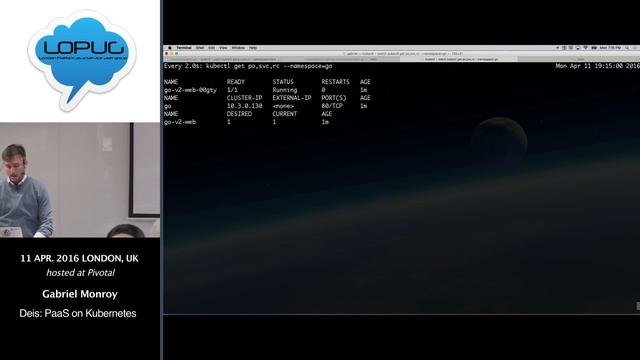Click the 'Running' status value
Viewport: 640px width, 360px height.
[285, 90]
